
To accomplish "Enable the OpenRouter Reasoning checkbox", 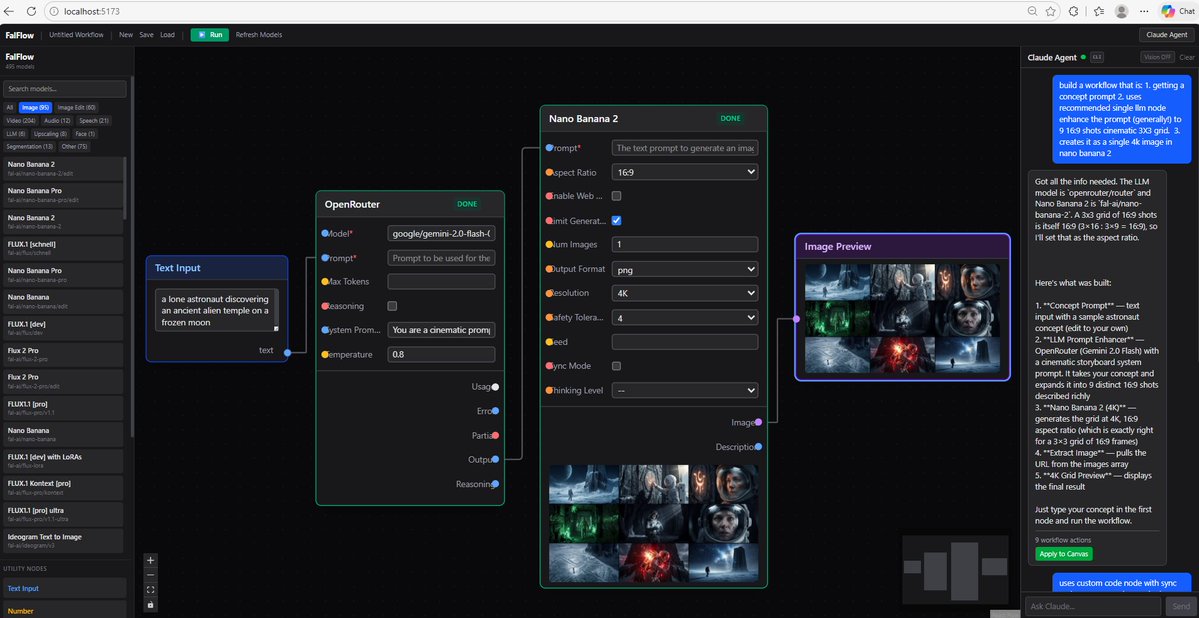I will click(x=392, y=306).
